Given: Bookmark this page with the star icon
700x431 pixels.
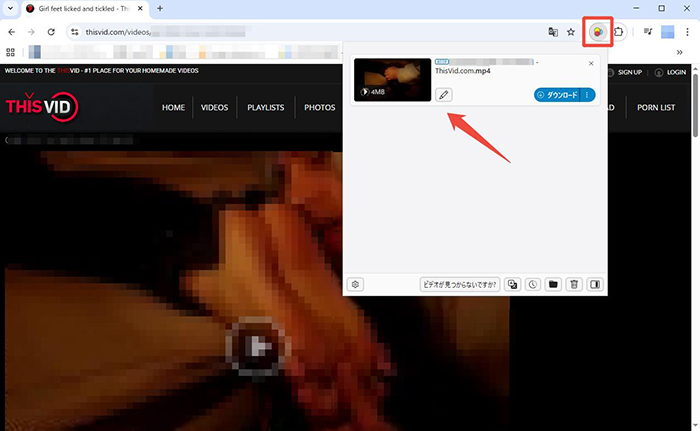Looking at the screenshot, I should pyautogui.click(x=571, y=32).
